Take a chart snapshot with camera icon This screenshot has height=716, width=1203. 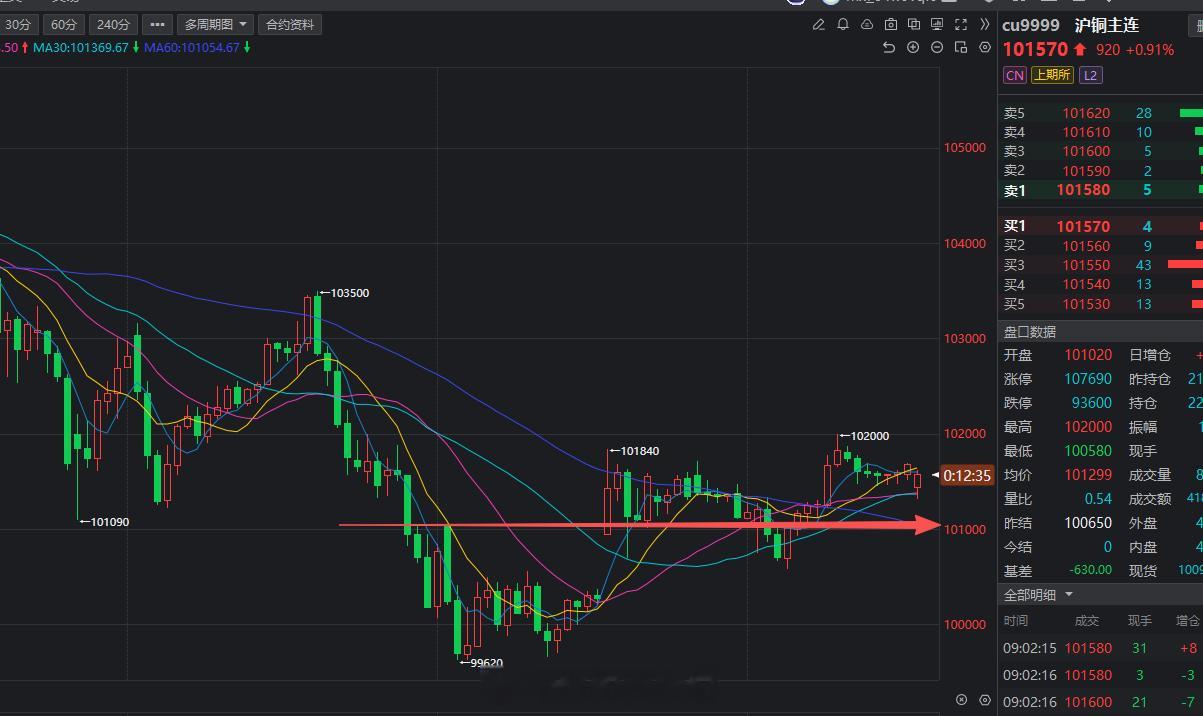(890, 24)
